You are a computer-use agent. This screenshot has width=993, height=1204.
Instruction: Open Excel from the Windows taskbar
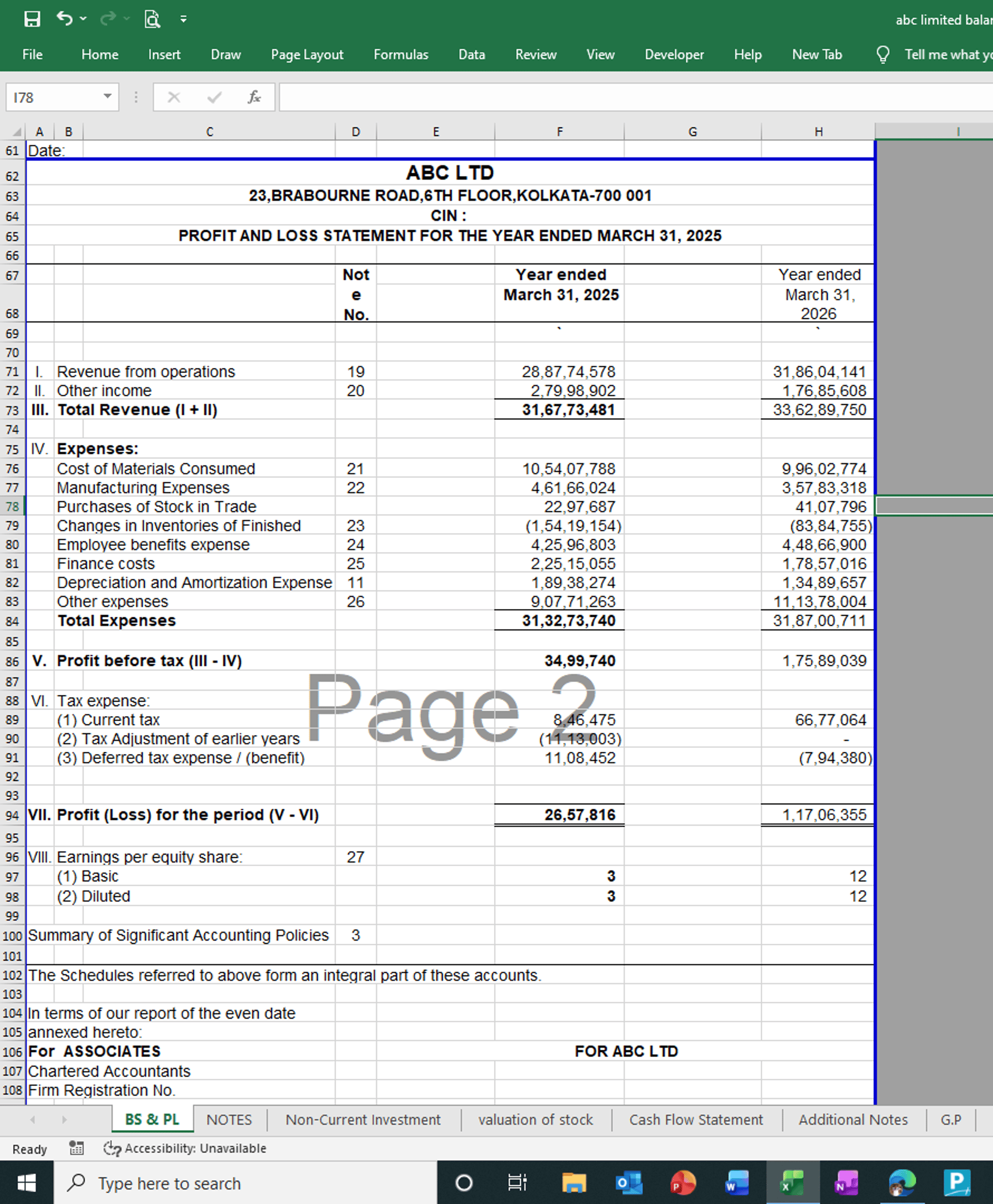click(792, 1183)
